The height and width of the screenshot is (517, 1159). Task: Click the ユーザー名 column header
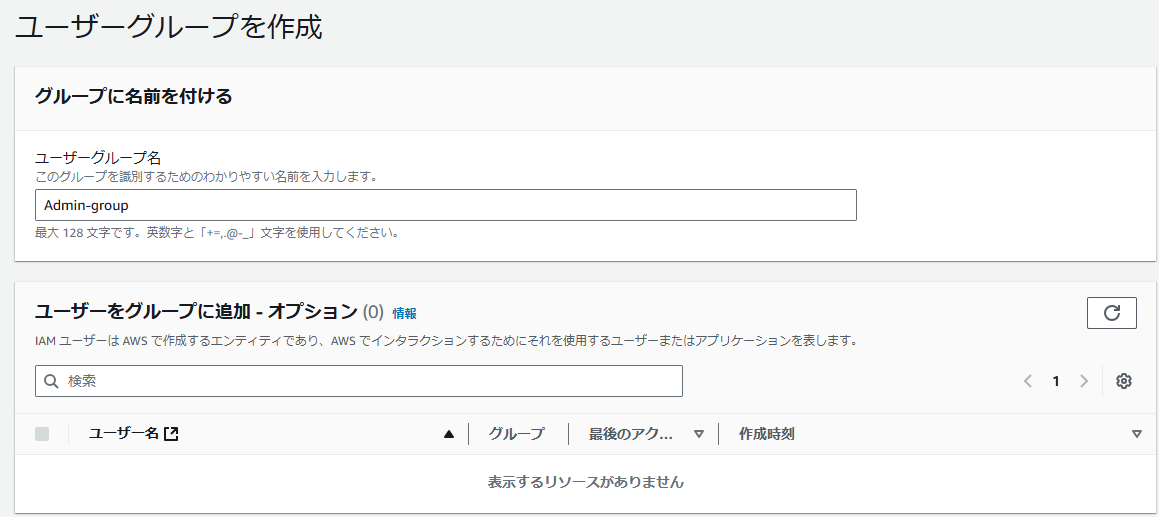[x=123, y=434]
